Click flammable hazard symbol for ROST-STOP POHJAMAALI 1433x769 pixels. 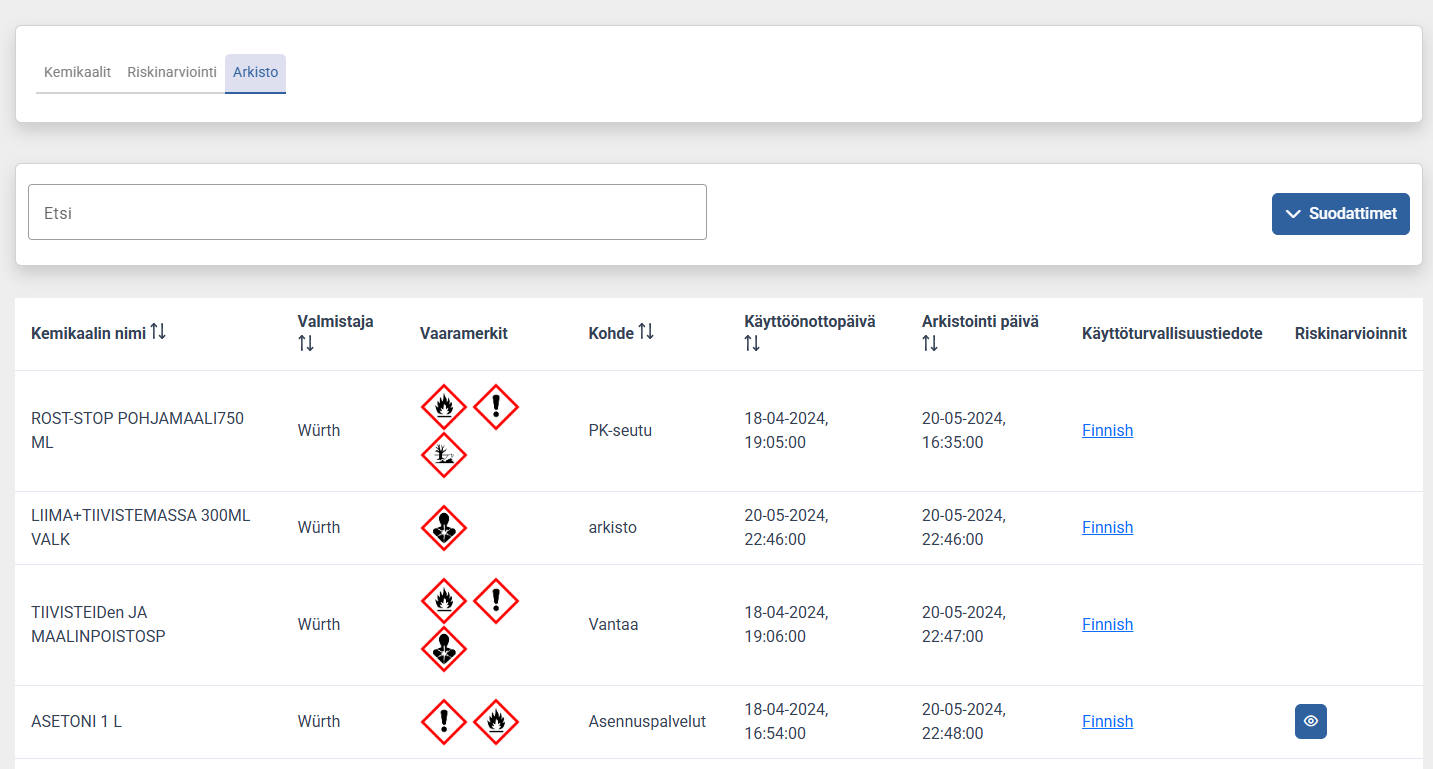pyautogui.click(x=444, y=406)
